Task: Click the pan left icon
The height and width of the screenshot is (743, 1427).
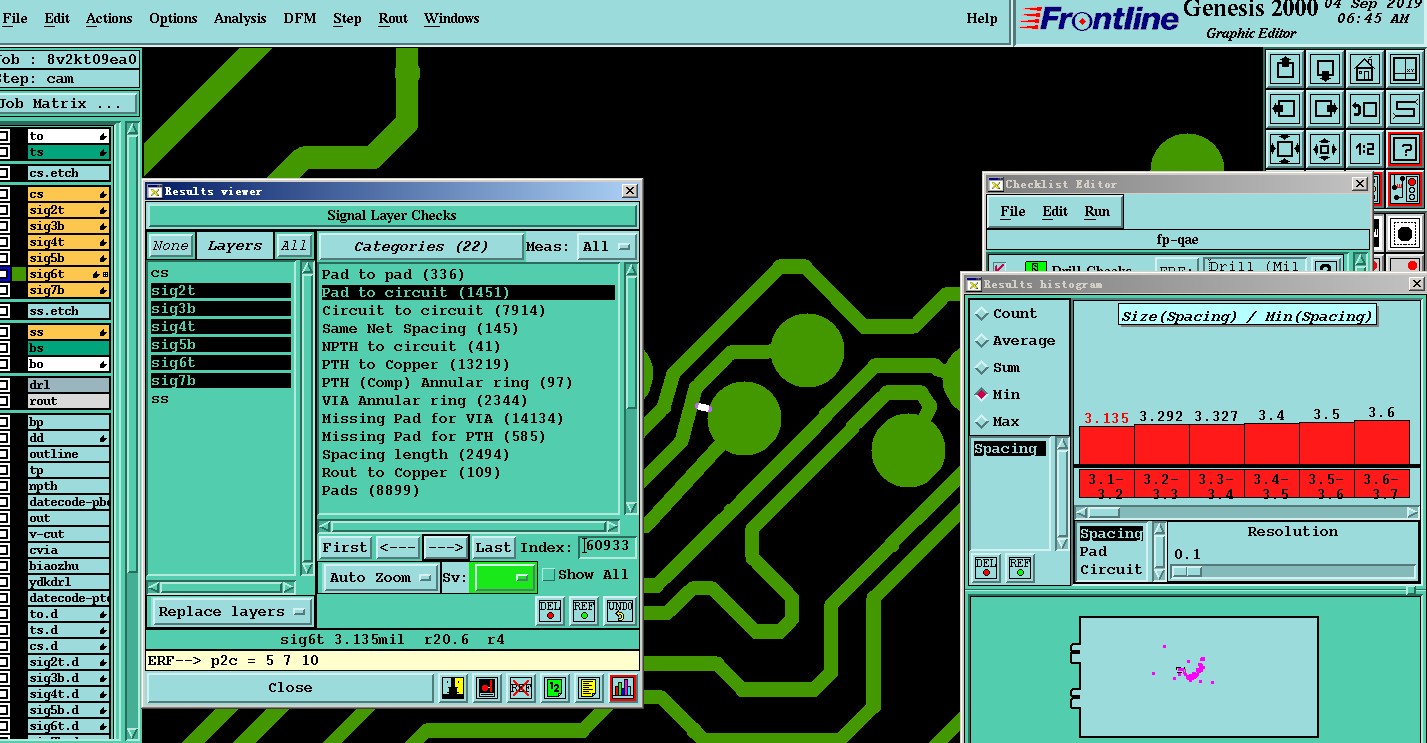Action: (1285, 109)
